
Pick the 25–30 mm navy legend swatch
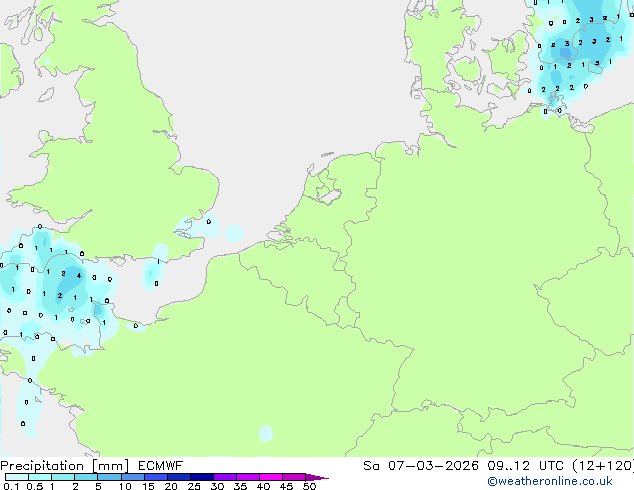coord(201,477)
